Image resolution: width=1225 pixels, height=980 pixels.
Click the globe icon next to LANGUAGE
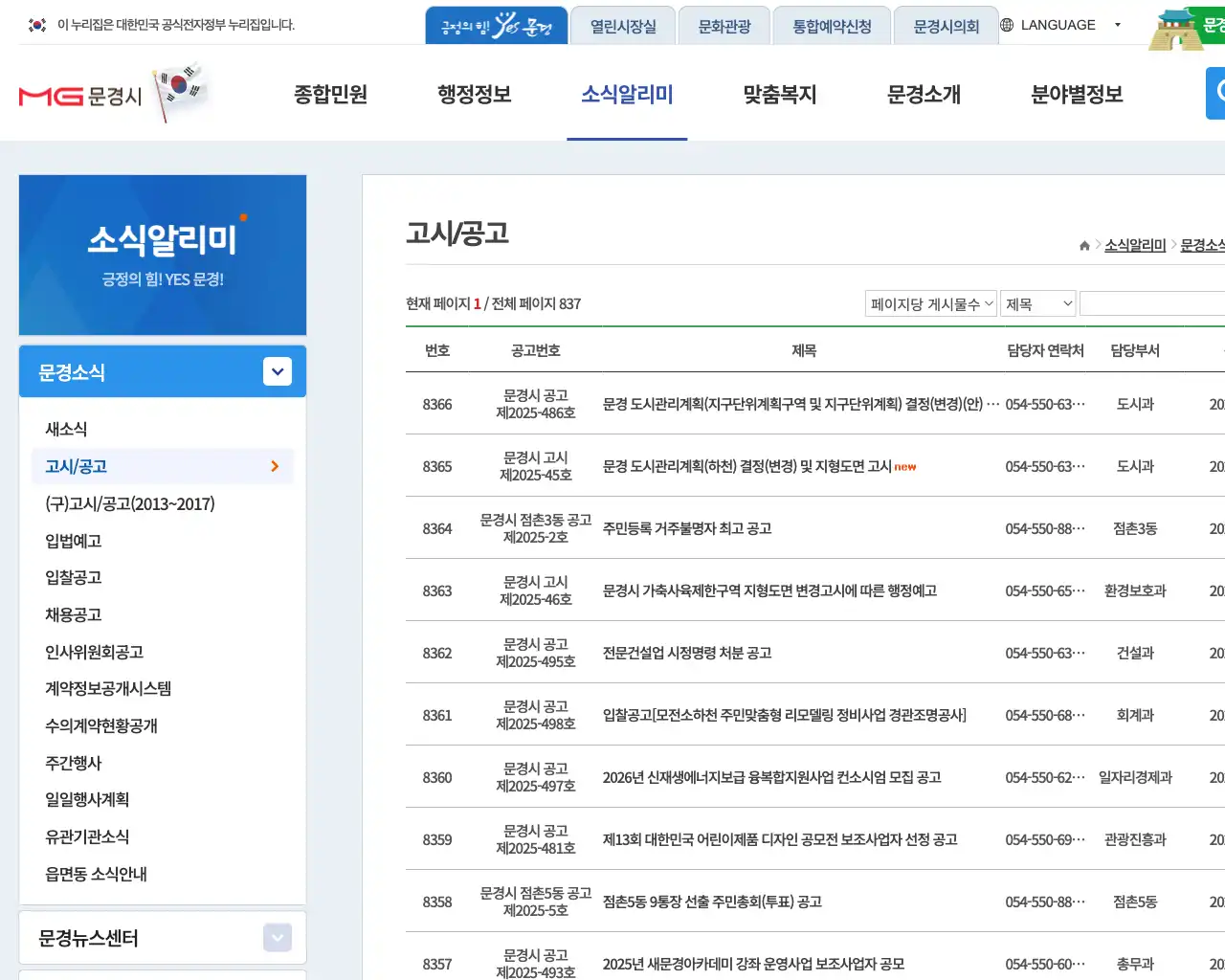1007,25
